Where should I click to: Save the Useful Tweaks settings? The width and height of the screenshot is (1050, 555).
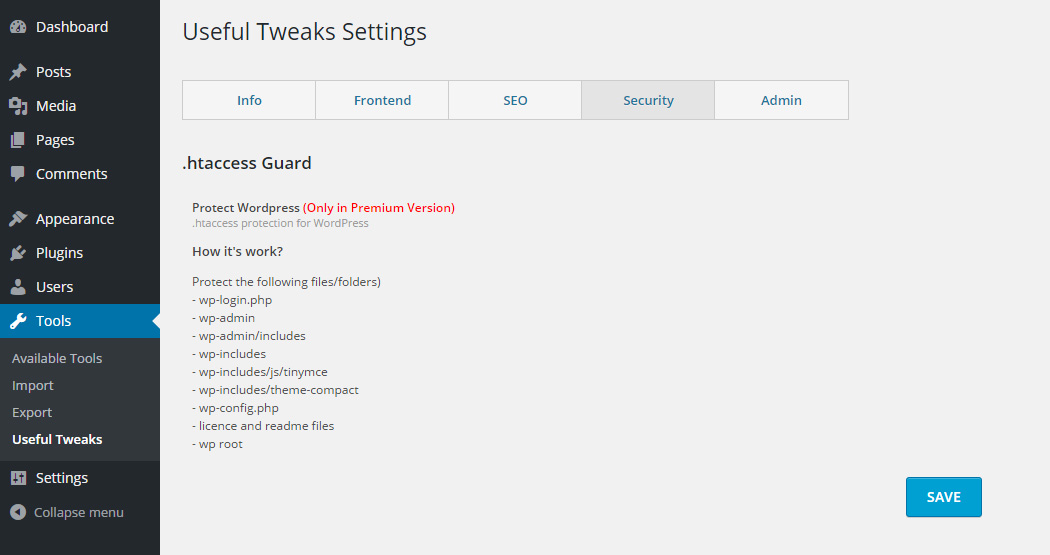pyautogui.click(x=944, y=497)
